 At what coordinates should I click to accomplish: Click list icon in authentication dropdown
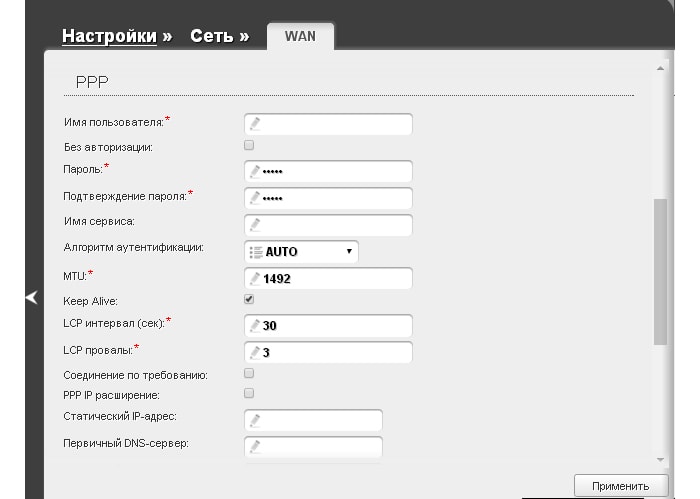click(x=256, y=252)
